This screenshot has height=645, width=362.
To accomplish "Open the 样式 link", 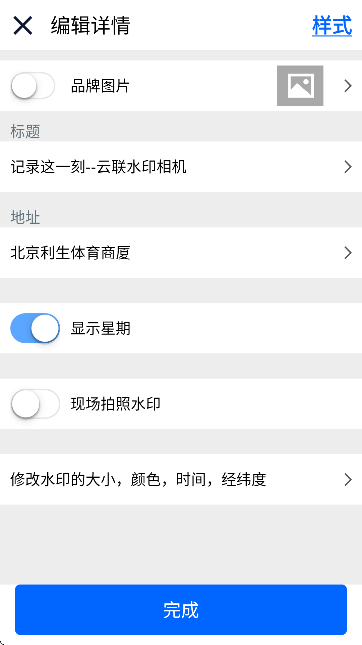I will pyautogui.click(x=332, y=26).
